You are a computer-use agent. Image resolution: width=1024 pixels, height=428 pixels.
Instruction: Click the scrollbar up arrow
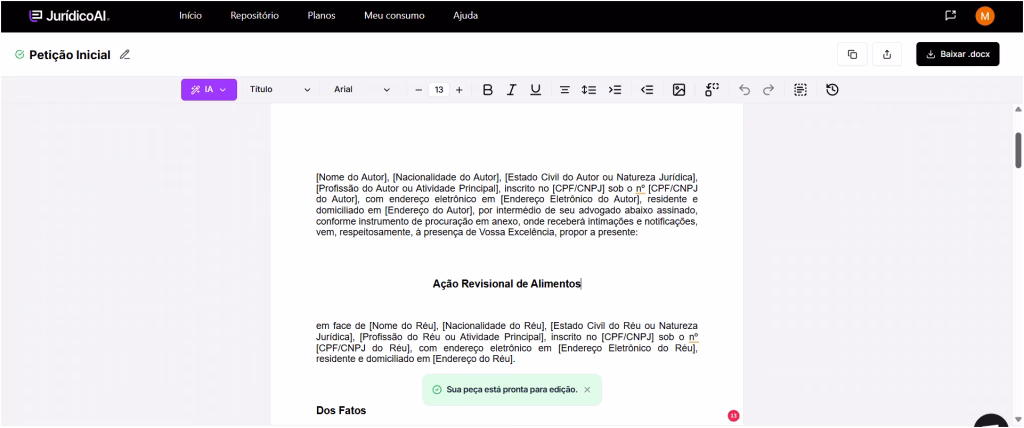click(1017, 108)
